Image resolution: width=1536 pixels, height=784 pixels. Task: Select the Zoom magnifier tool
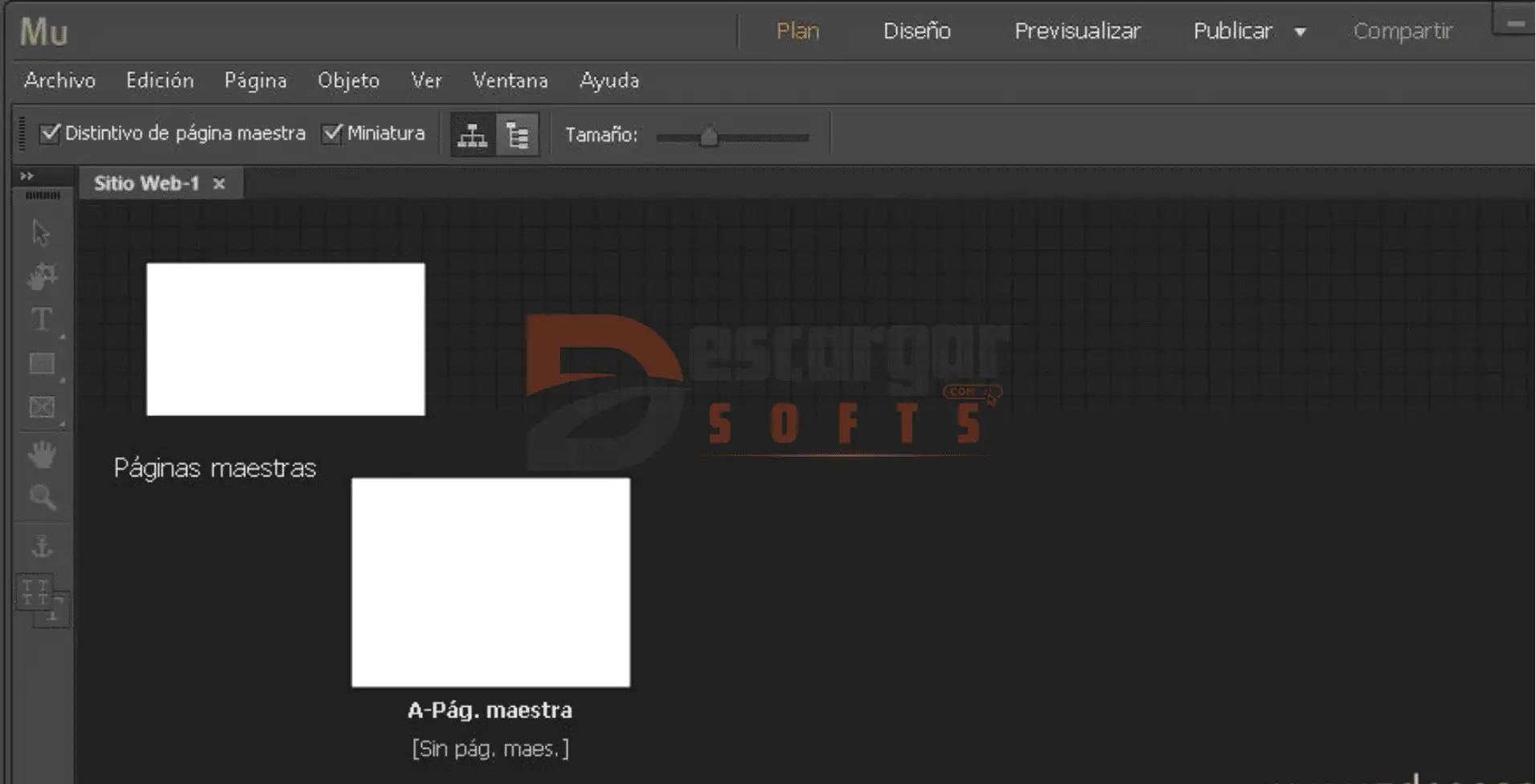coord(43,498)
